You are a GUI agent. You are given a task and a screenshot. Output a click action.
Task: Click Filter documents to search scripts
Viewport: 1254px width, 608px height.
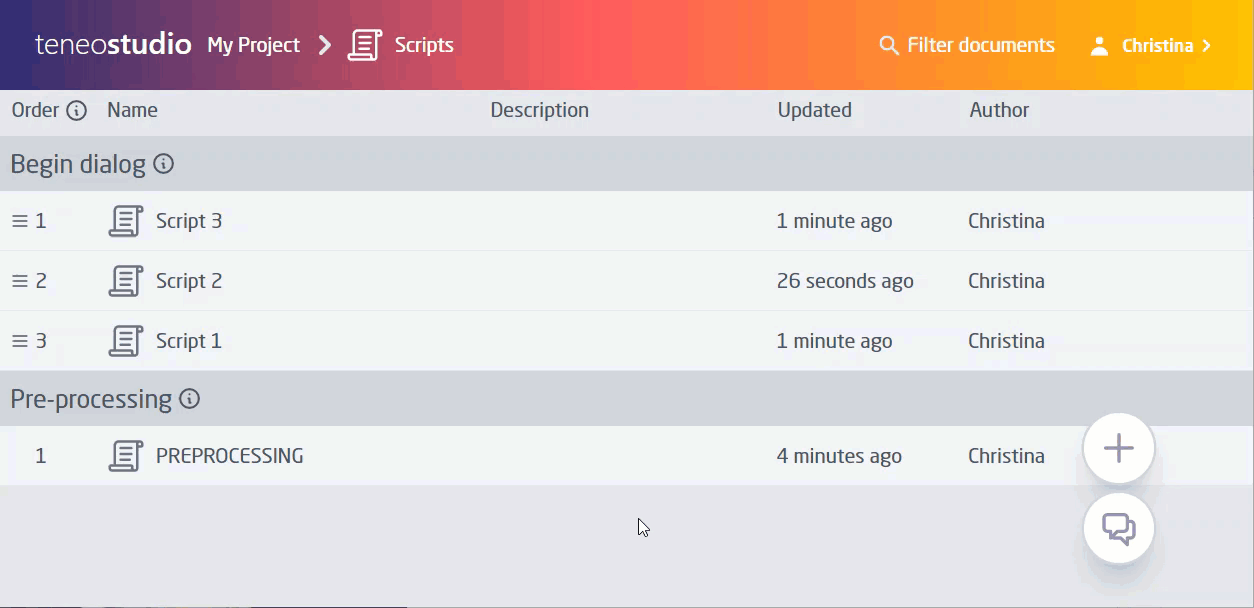[980, 45]
